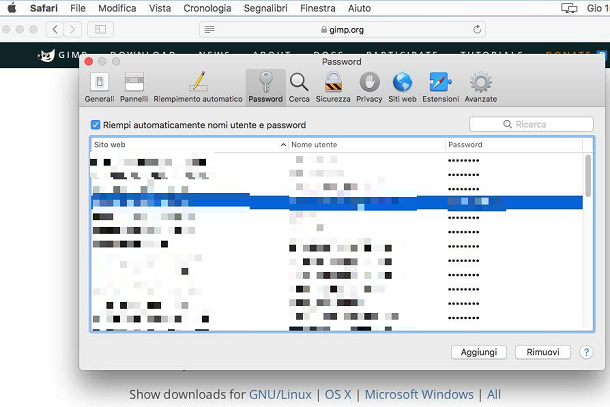This screenshot has height=407, width=610.
Task: Click the gimp.org address bar
Action: [342, 30]
